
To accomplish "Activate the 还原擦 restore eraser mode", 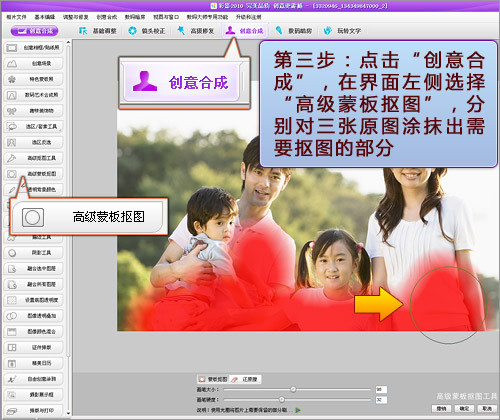I will point(245,379).
